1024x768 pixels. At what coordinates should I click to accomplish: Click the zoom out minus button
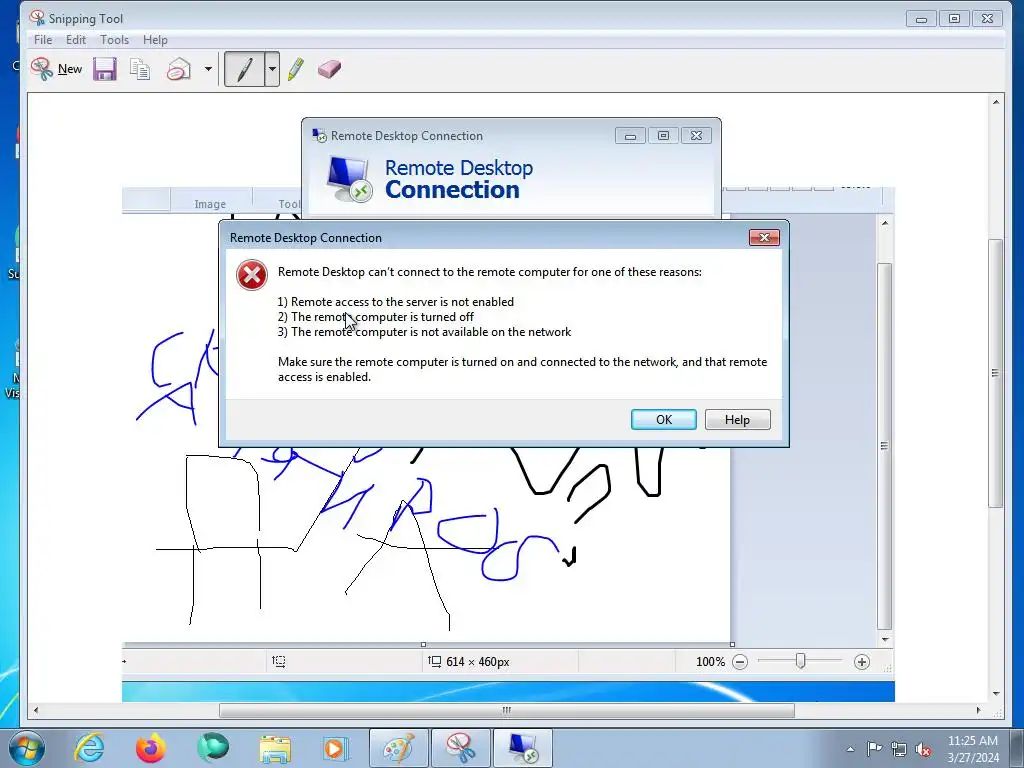point(739,662)
